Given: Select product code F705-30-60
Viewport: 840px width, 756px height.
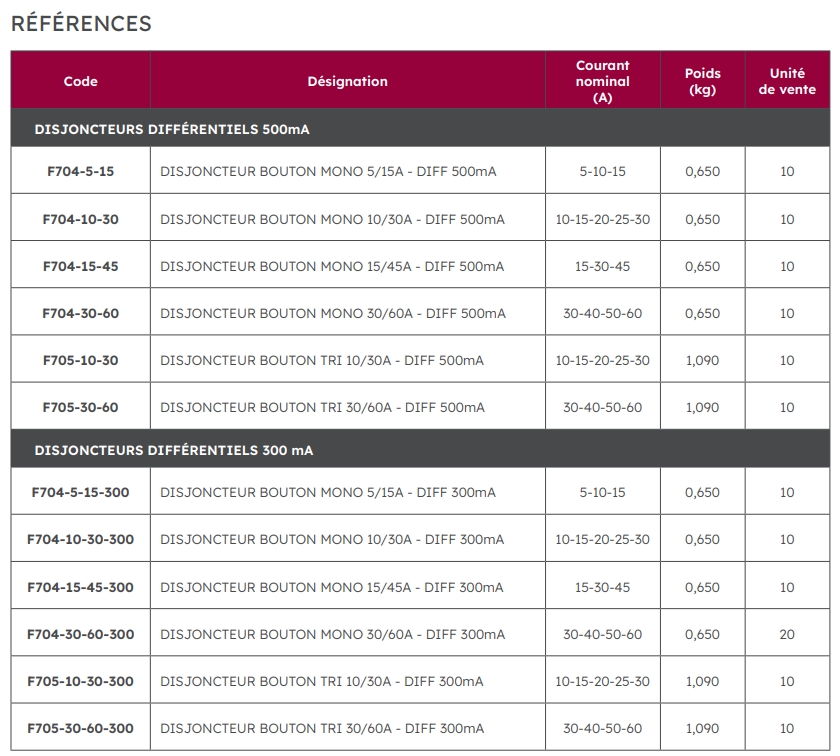Looking at the screenshot, I should click(x=80, y=407).
